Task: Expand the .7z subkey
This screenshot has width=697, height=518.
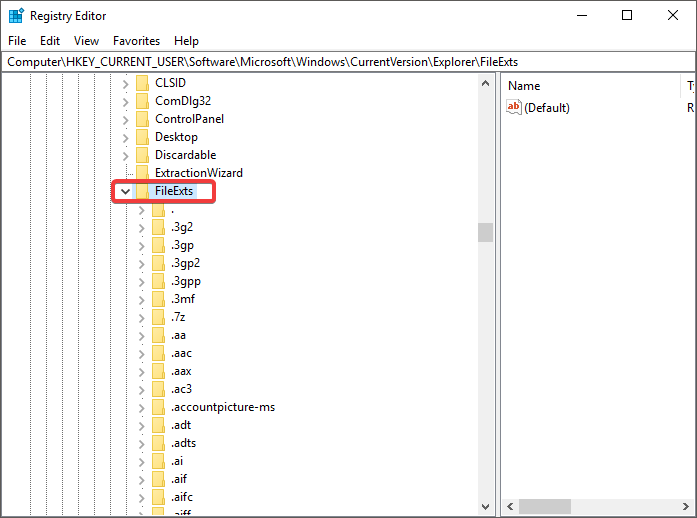Action: (141, 317)
